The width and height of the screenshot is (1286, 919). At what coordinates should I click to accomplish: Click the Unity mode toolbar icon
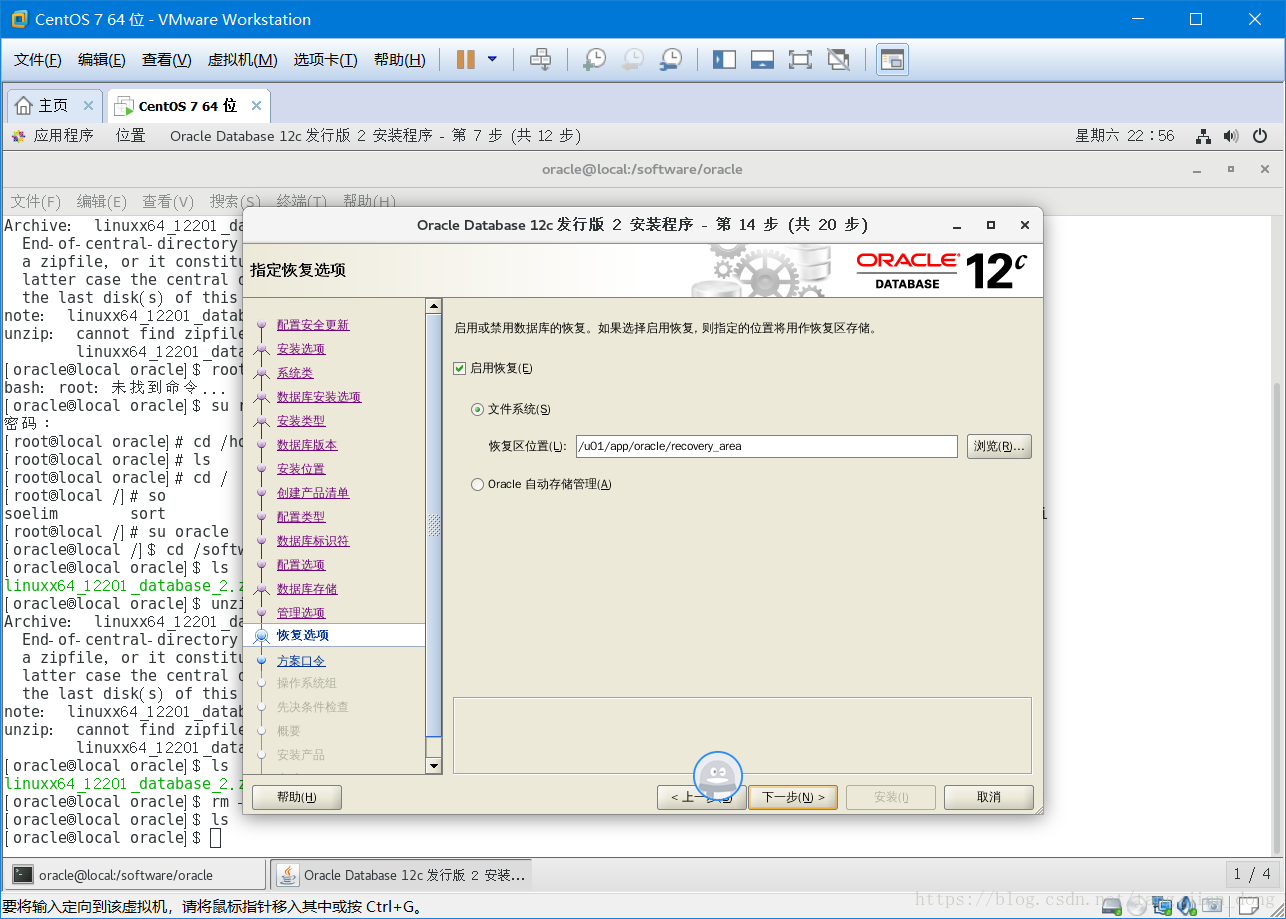point(839,60)
